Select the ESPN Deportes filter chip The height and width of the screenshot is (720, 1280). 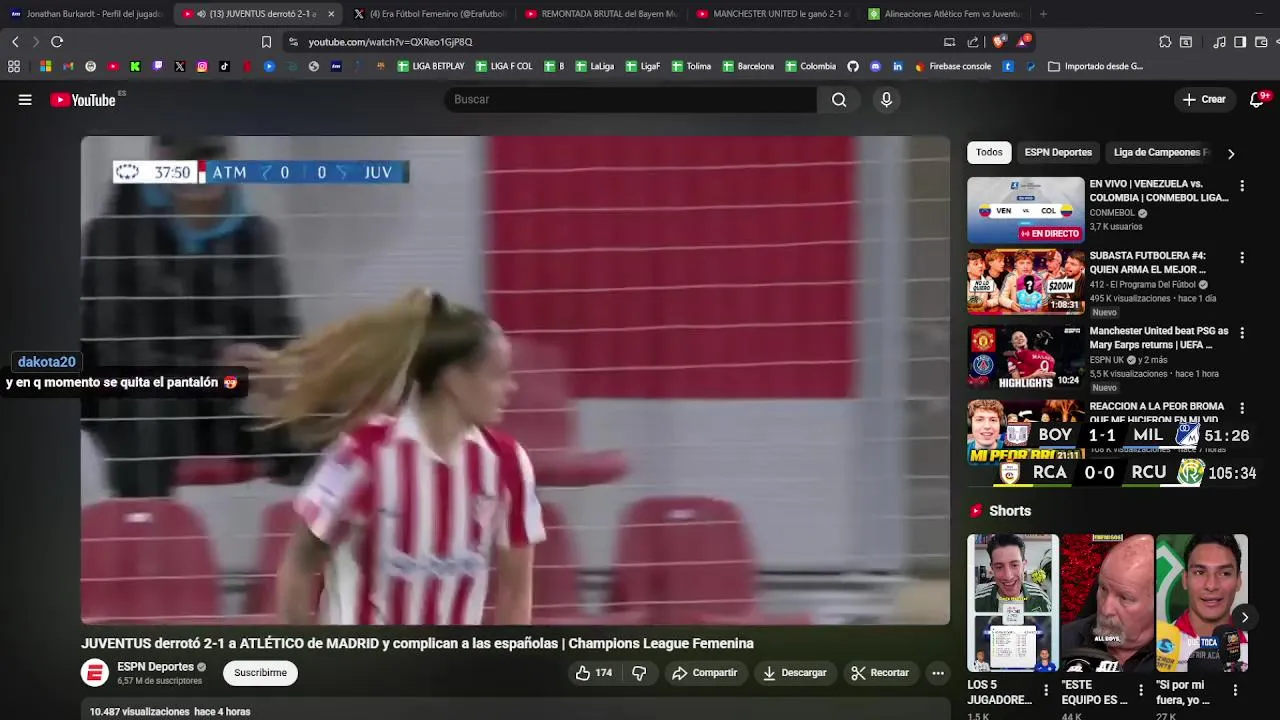click(x=1058, y=153)
